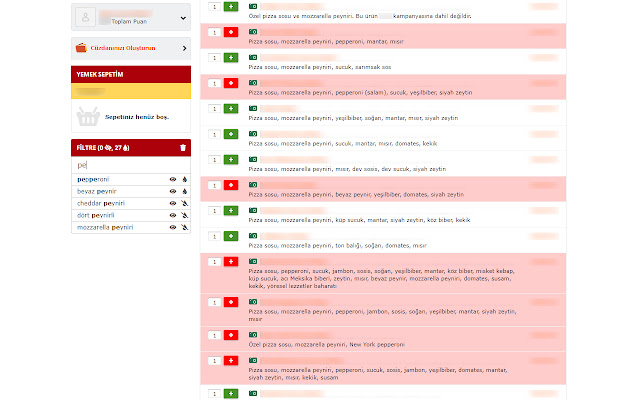640x400 pixels.
Task: Click the 'Sepetiniz henüz boş.' text
Action: [x=137, y=117]
